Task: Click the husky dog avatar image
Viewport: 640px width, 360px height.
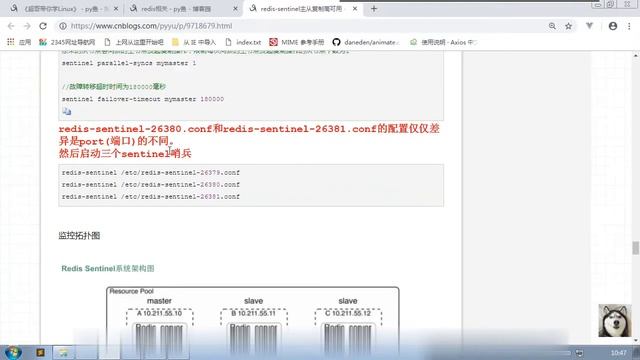Action: click(615, 320)
